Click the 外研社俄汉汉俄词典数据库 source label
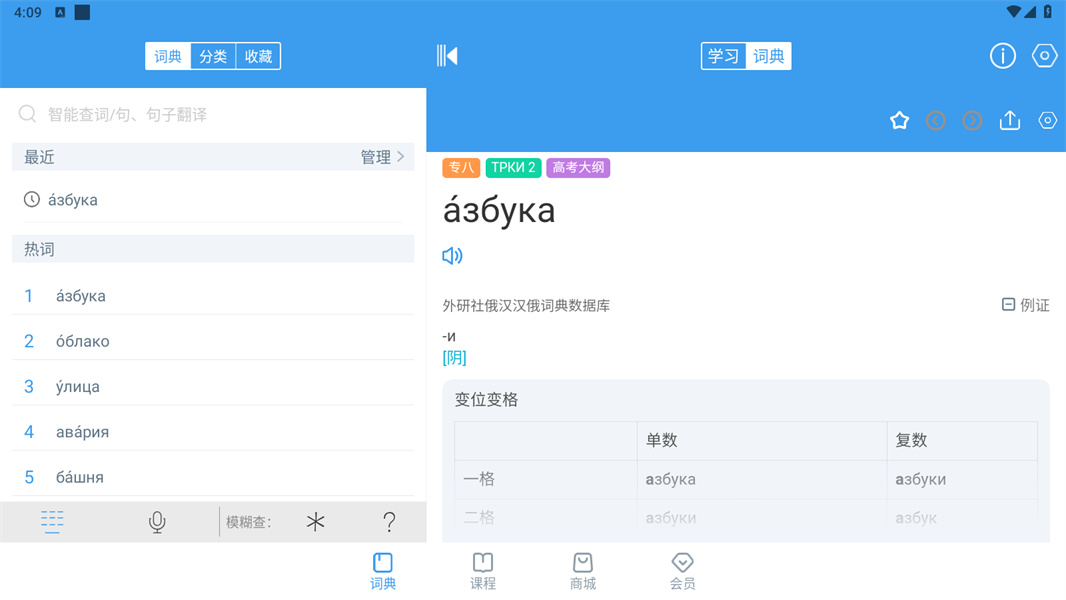 coord(526,306)
